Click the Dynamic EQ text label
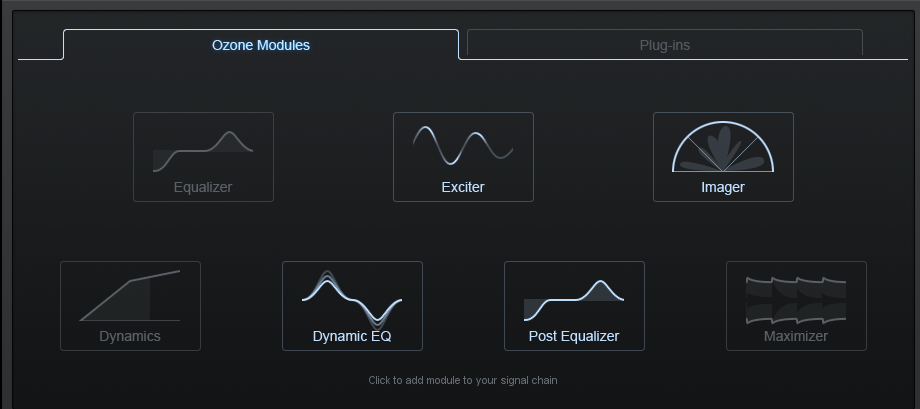 (x=352, y=337)
